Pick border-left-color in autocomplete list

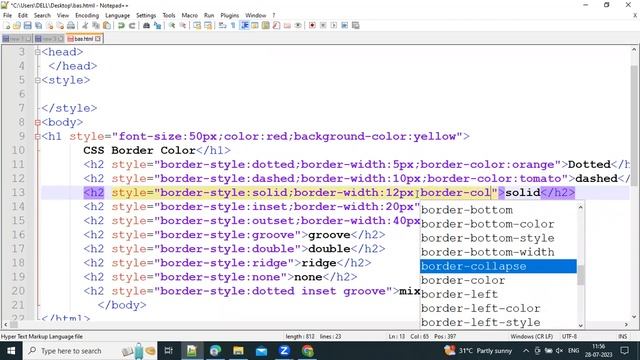click(x=498, y=309)
